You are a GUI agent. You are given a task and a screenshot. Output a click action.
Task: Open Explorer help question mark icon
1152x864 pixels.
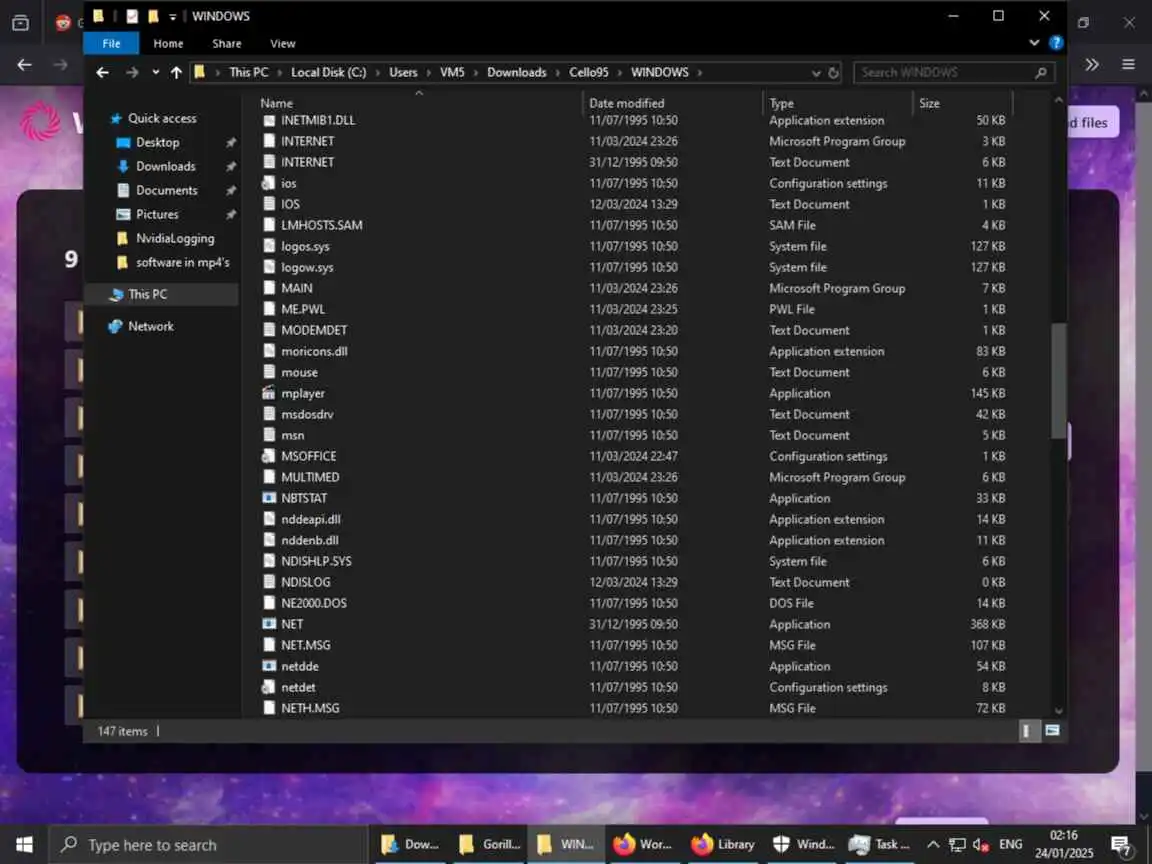pos(1056,43)
